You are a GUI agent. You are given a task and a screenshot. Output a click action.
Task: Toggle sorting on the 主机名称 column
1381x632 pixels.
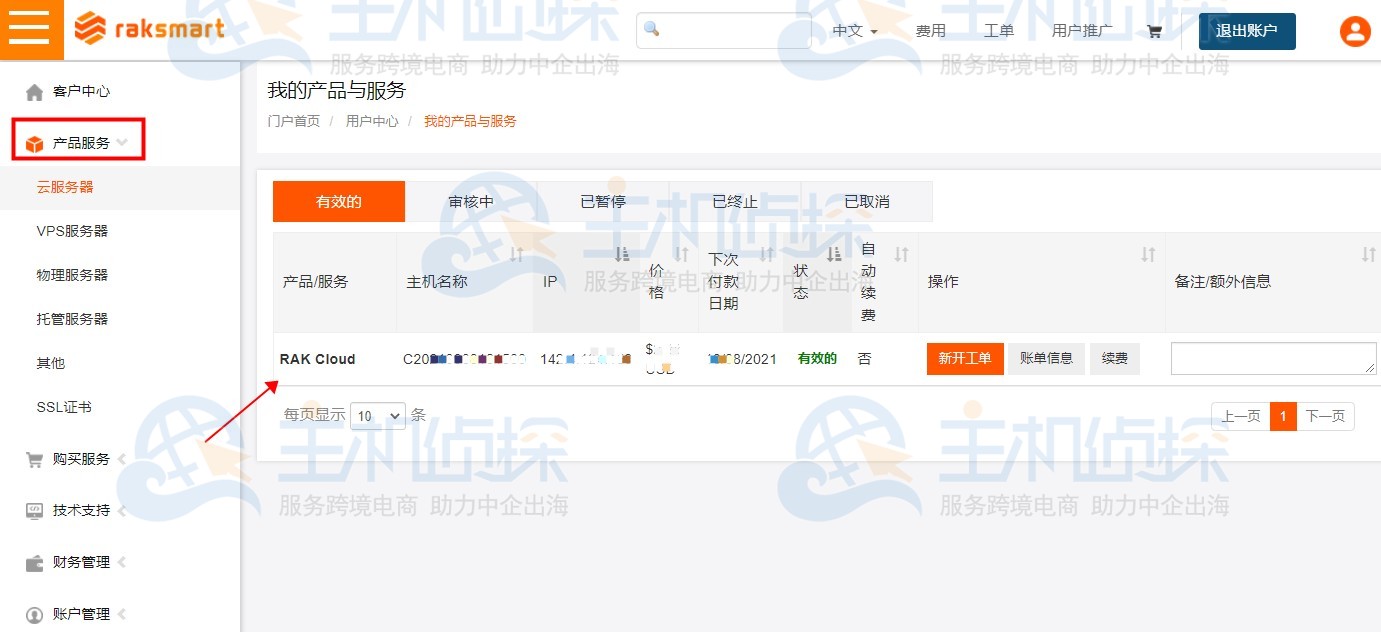coord(519,254)
